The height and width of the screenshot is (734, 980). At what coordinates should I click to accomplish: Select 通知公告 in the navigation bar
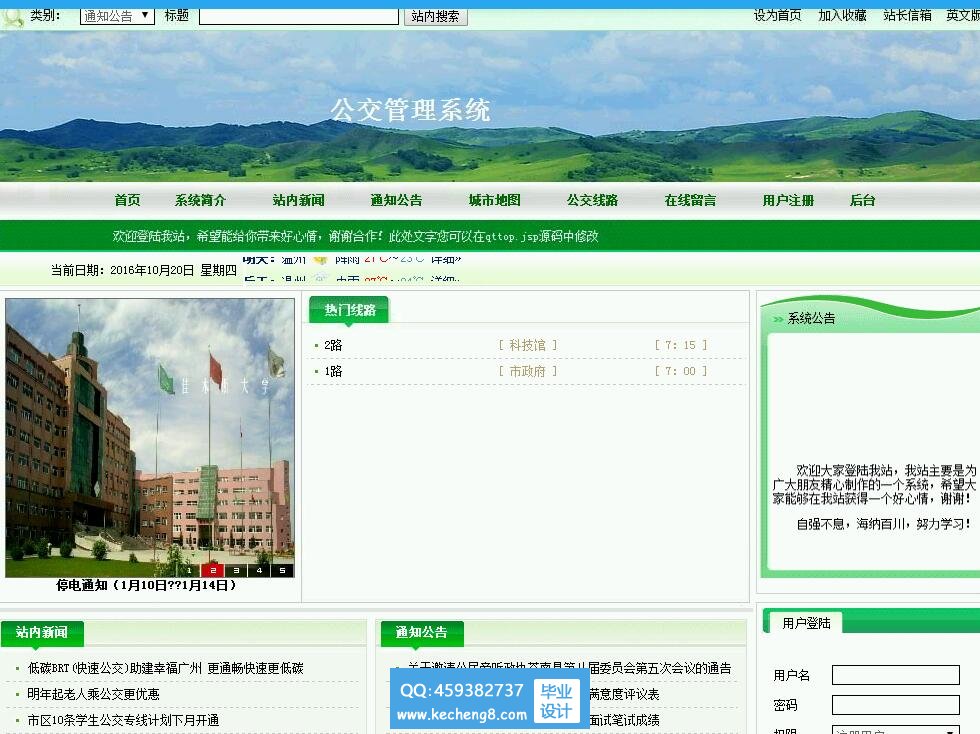coord(396,200)
